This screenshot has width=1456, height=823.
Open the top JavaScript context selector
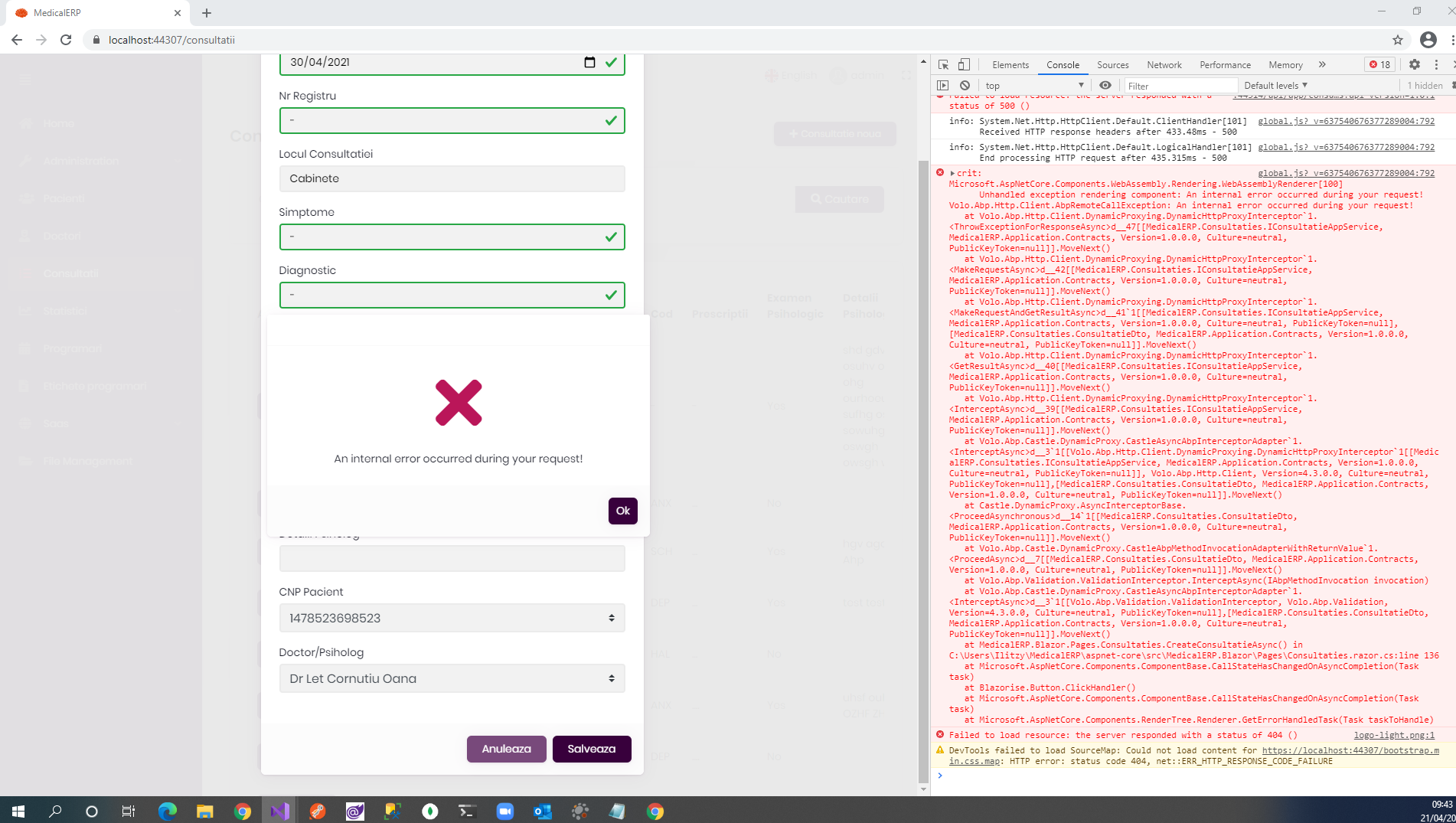(x=1034, y=86)
